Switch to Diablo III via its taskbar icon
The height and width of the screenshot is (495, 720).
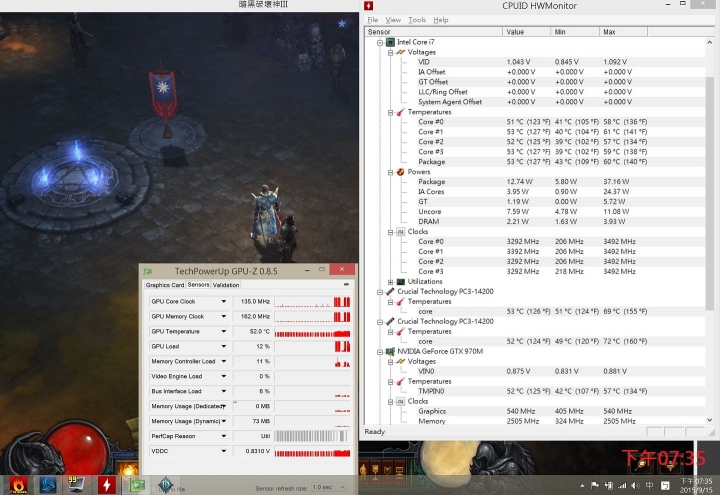[165, 485]
